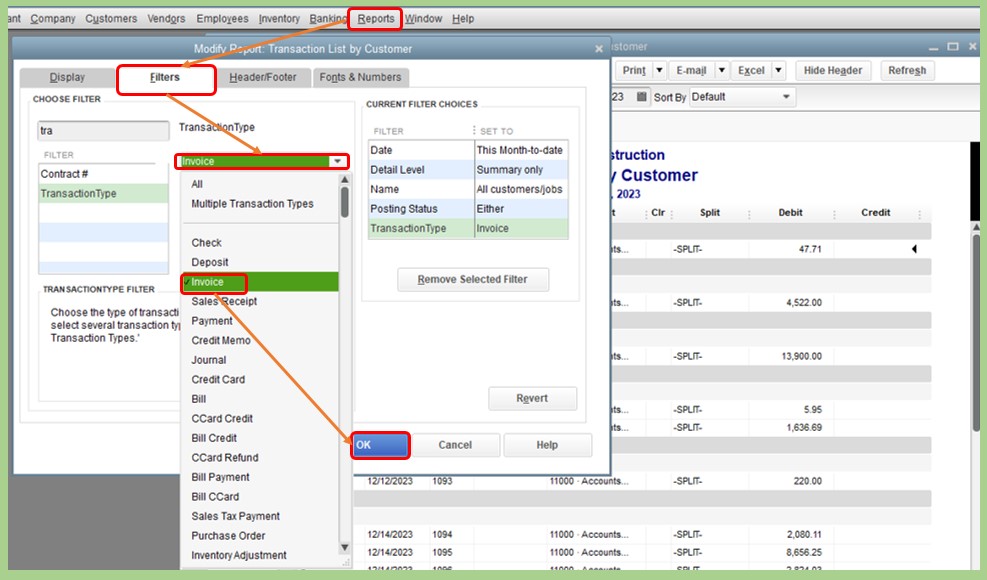
Task: Select the Contract # filter row
Action: click(x=103, y=174)
